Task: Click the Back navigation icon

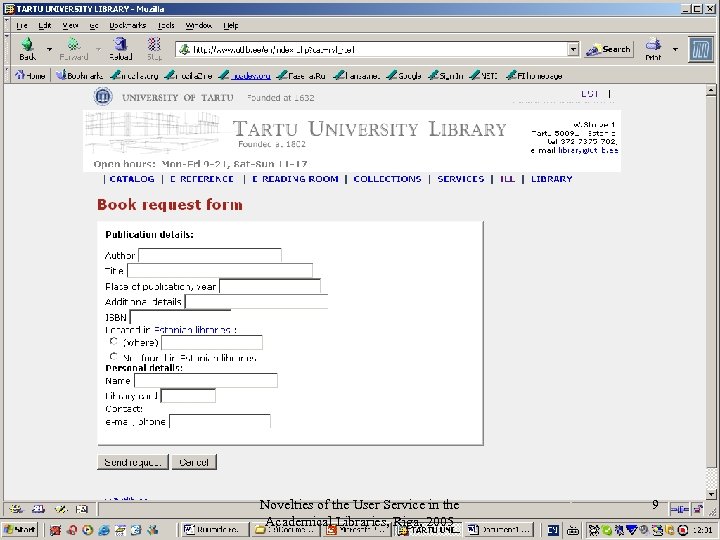Action: click(x=27, y=44)
